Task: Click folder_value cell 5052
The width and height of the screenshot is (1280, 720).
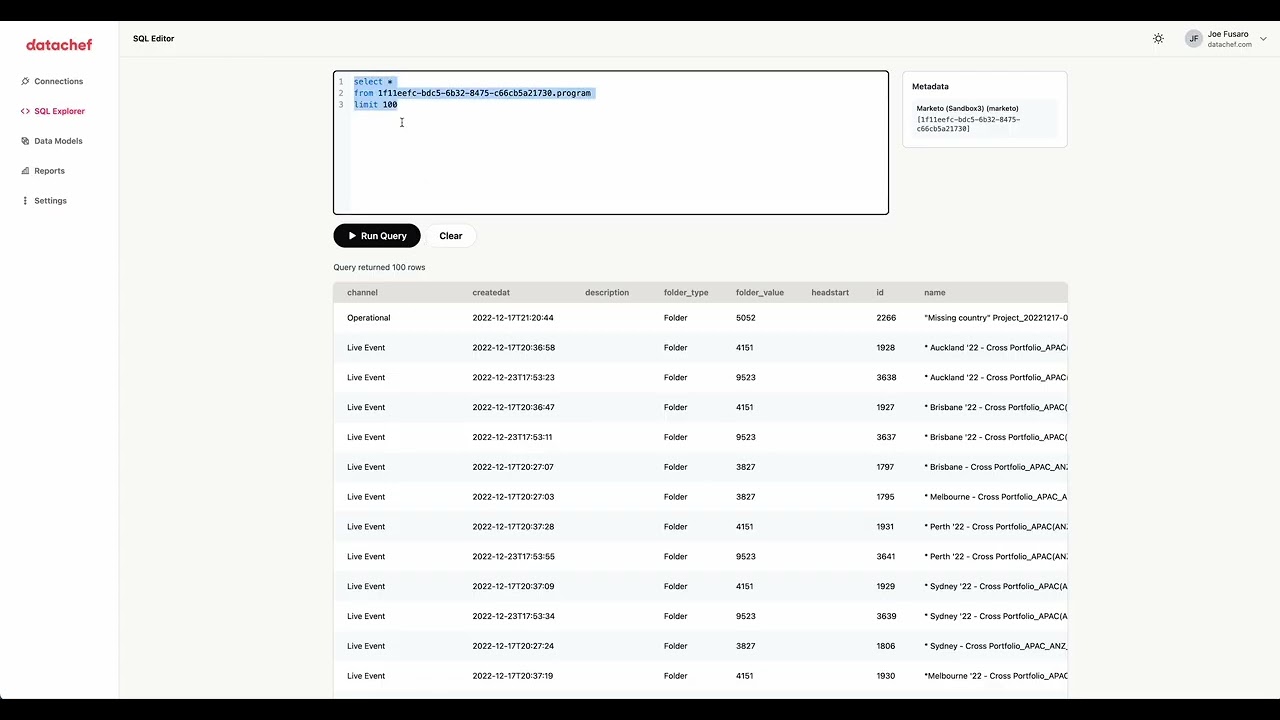Action: point(746,318)
